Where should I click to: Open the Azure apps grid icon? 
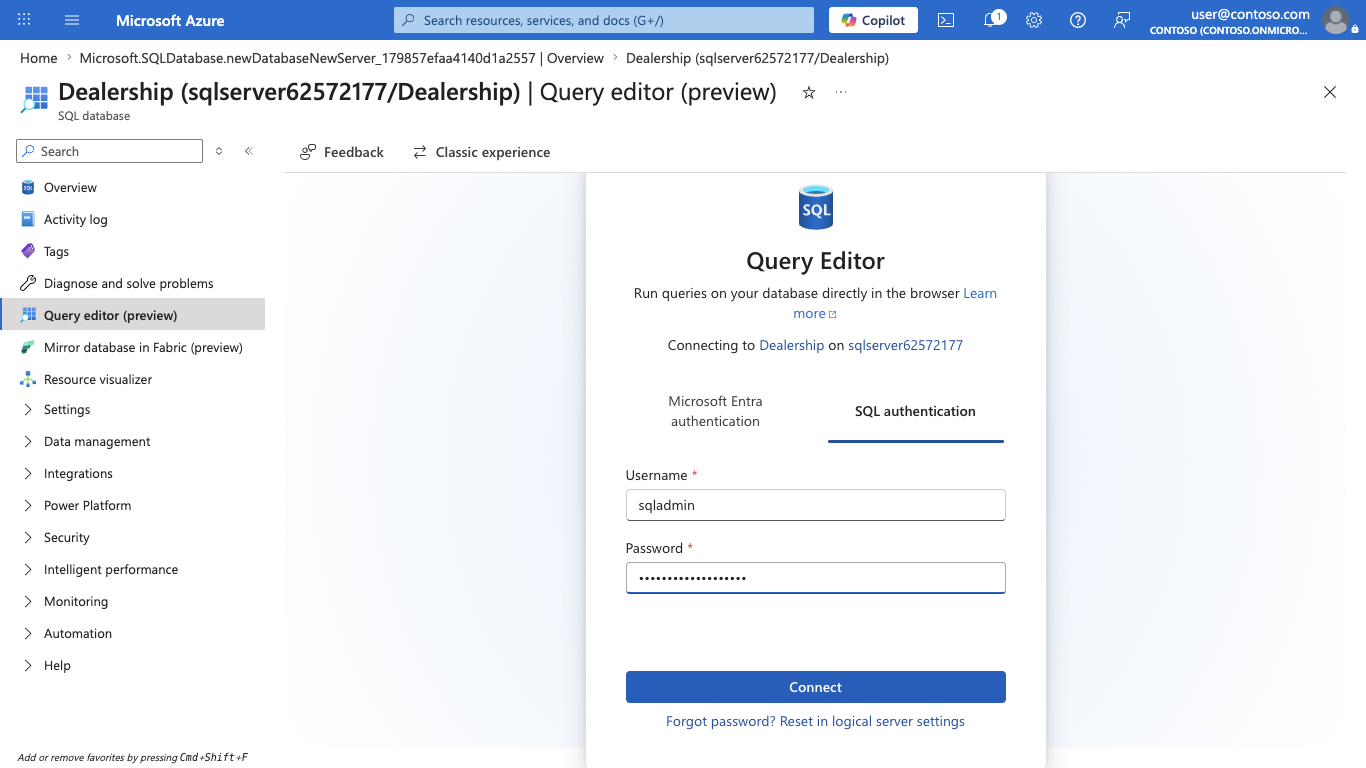[x=25, y=20]
